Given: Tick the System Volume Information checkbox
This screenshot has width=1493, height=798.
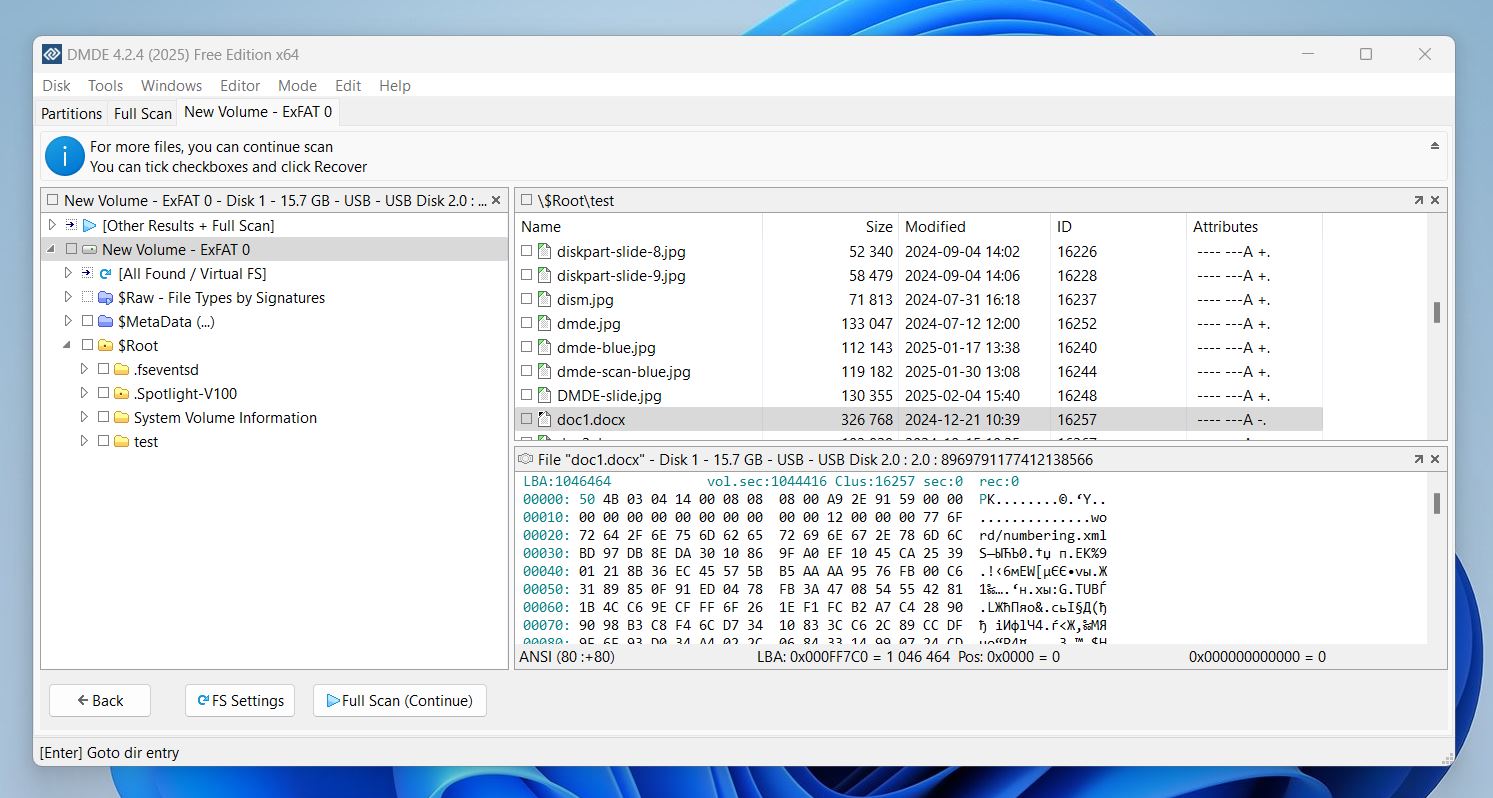Looking at the screenshot, I should pyautogui.click(x=103, y=418).
